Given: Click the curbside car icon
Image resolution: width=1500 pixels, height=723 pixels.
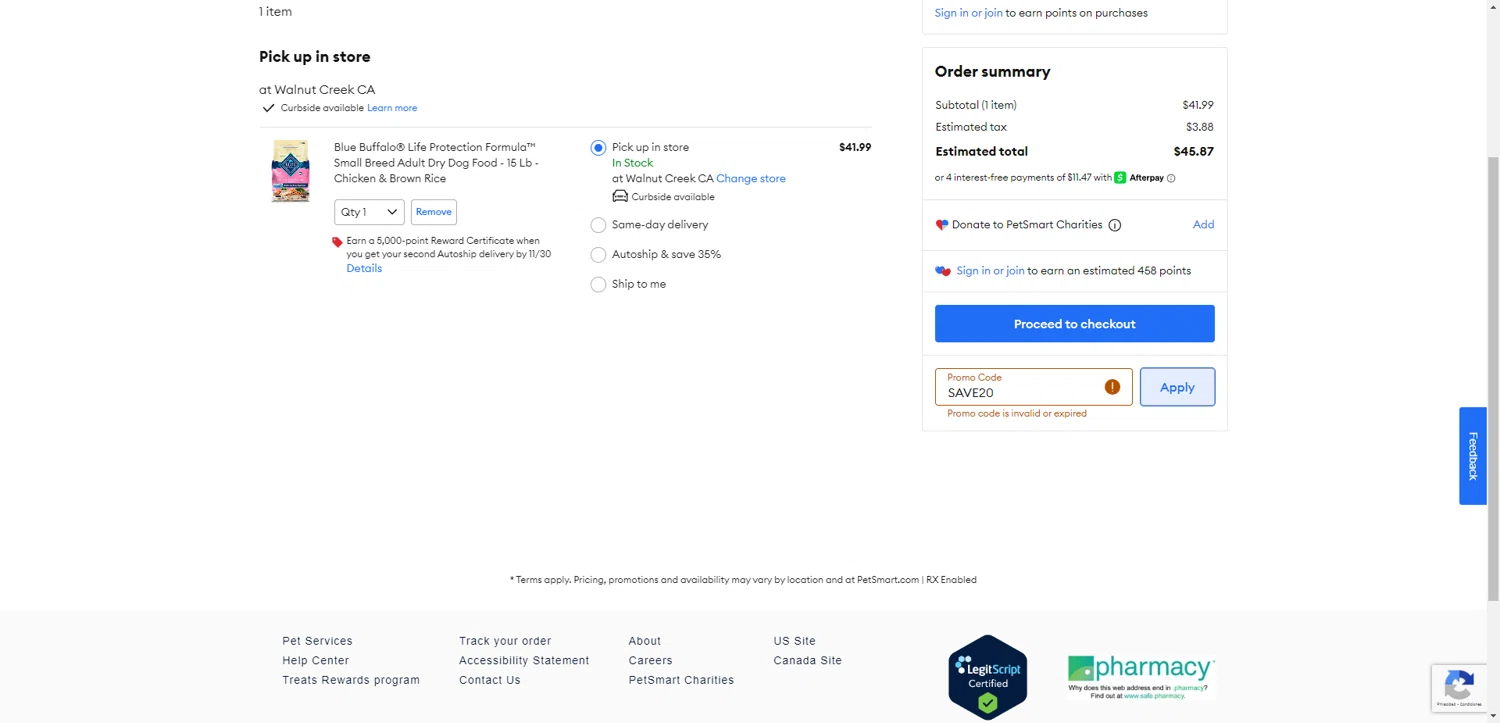Looking at the screenshot, I should [620, 196].
